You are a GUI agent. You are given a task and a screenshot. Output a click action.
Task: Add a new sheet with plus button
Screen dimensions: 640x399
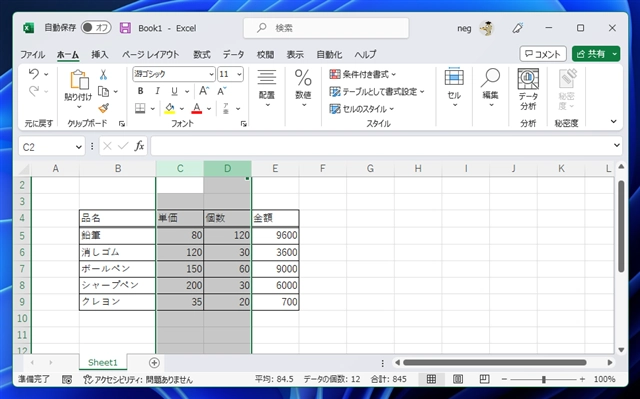(154, 363)
